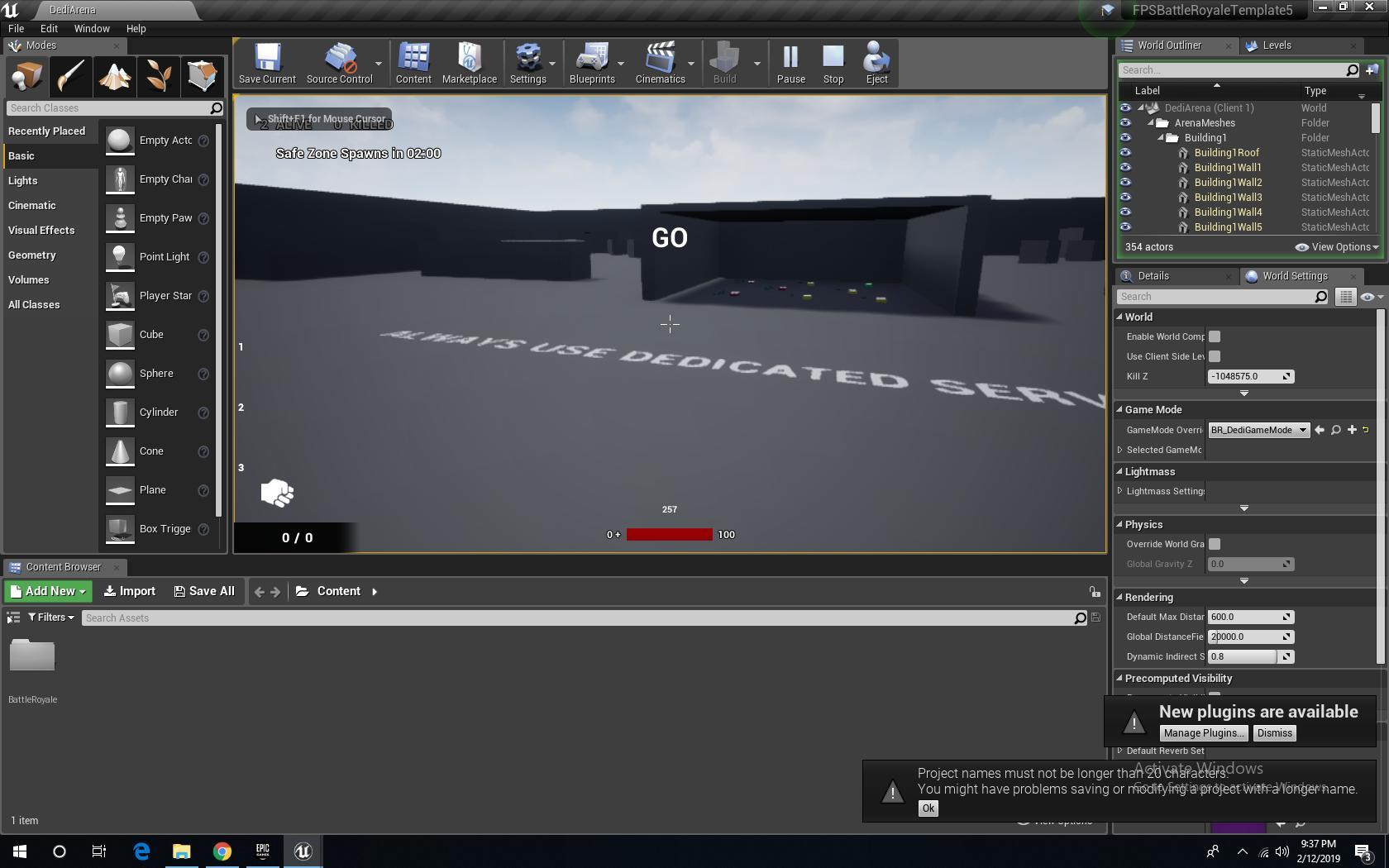Open the Marketplace icon
Image resolution: width=1389 pixels, height=868 pixels.
pos(469,63)
